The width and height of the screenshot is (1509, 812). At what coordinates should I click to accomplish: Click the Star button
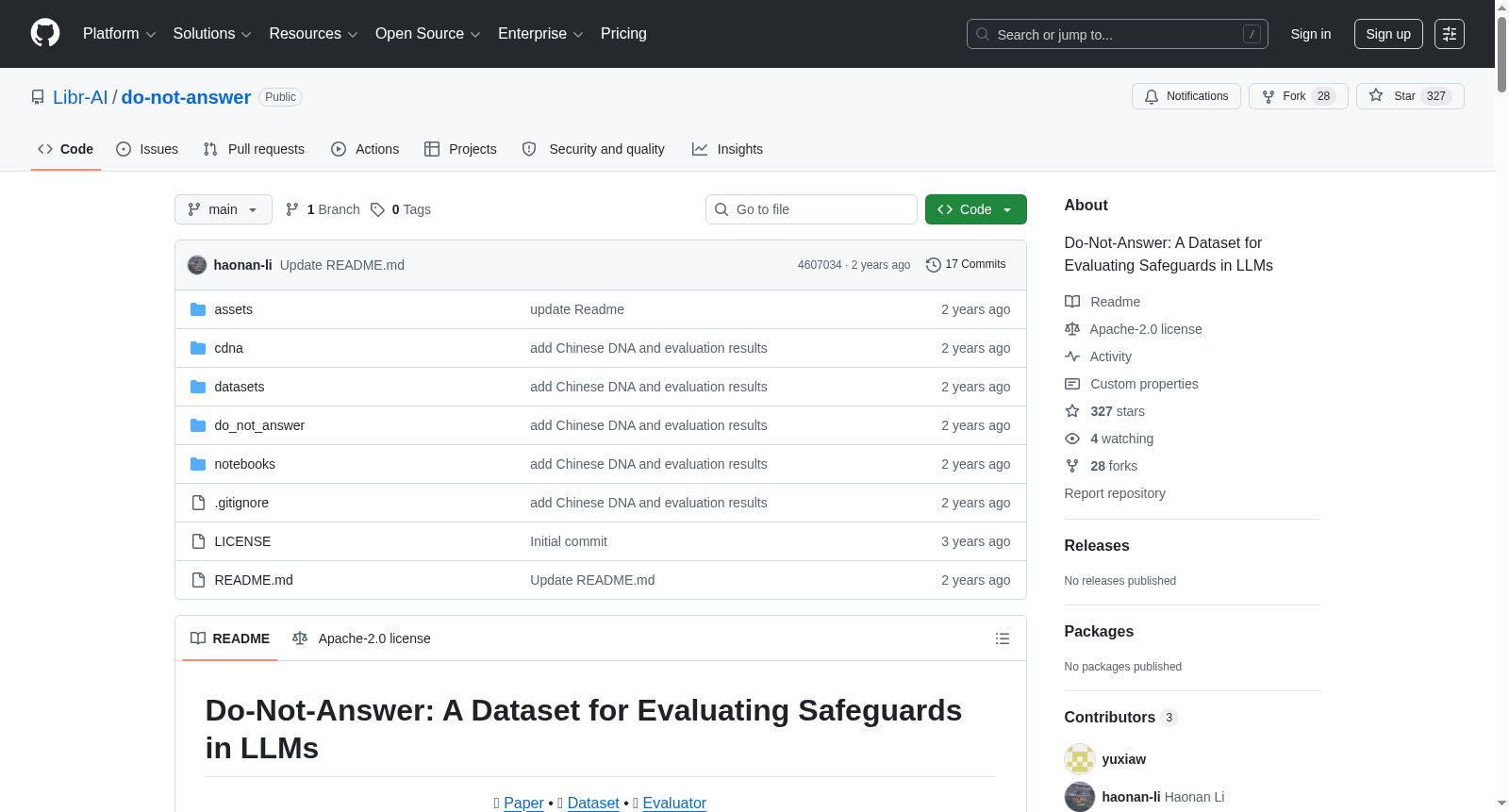(1410, 96)
